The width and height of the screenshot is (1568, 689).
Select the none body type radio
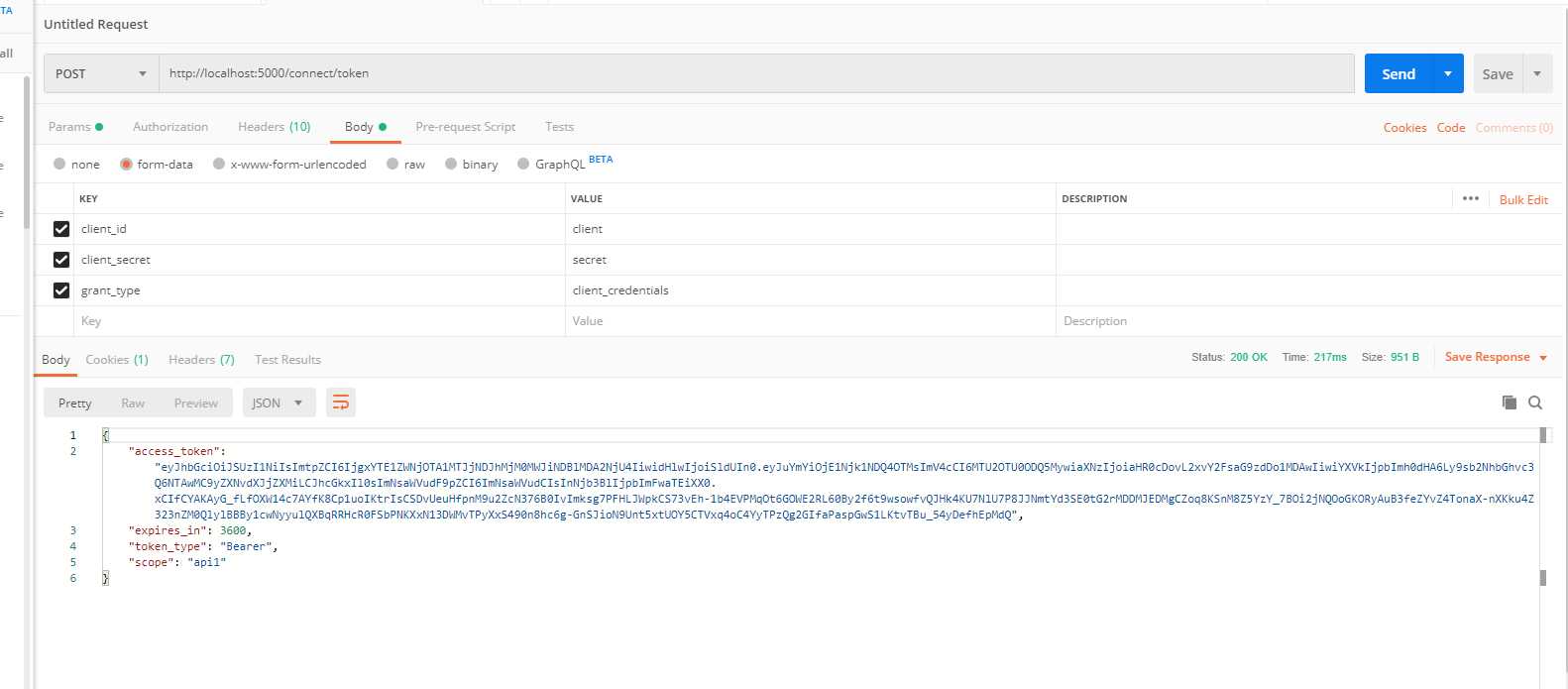point(59,164)
